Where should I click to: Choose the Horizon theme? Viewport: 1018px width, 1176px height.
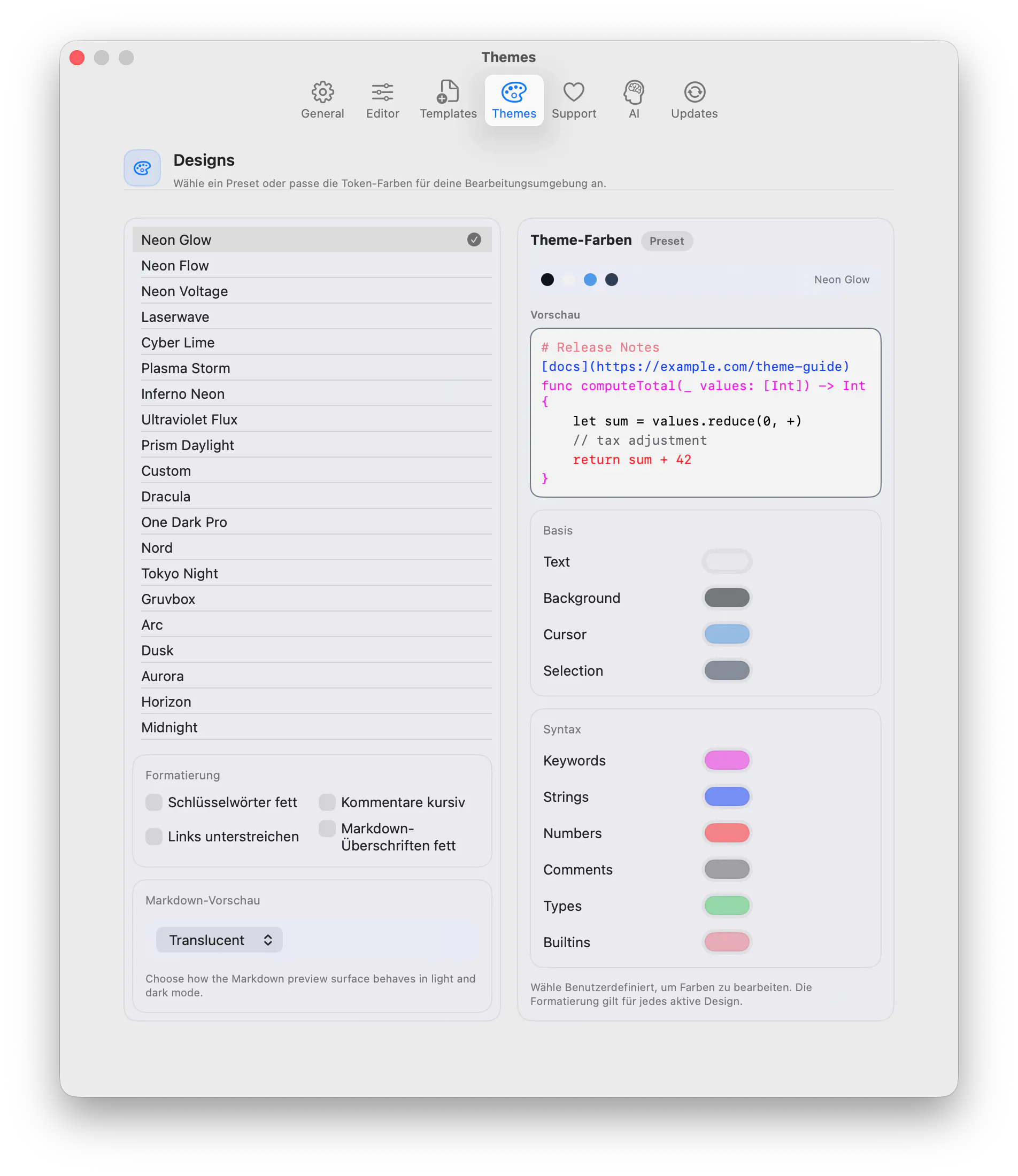point(312,701)
